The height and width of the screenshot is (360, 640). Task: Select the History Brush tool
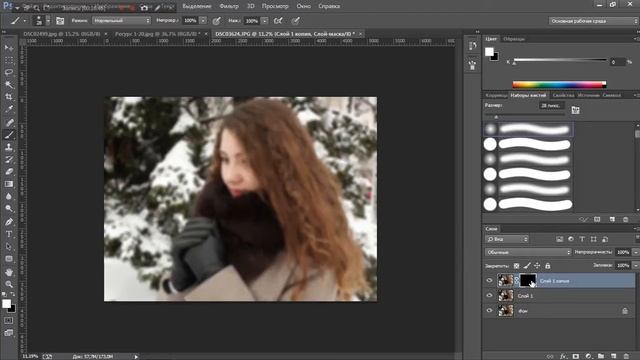coord(9,159)
